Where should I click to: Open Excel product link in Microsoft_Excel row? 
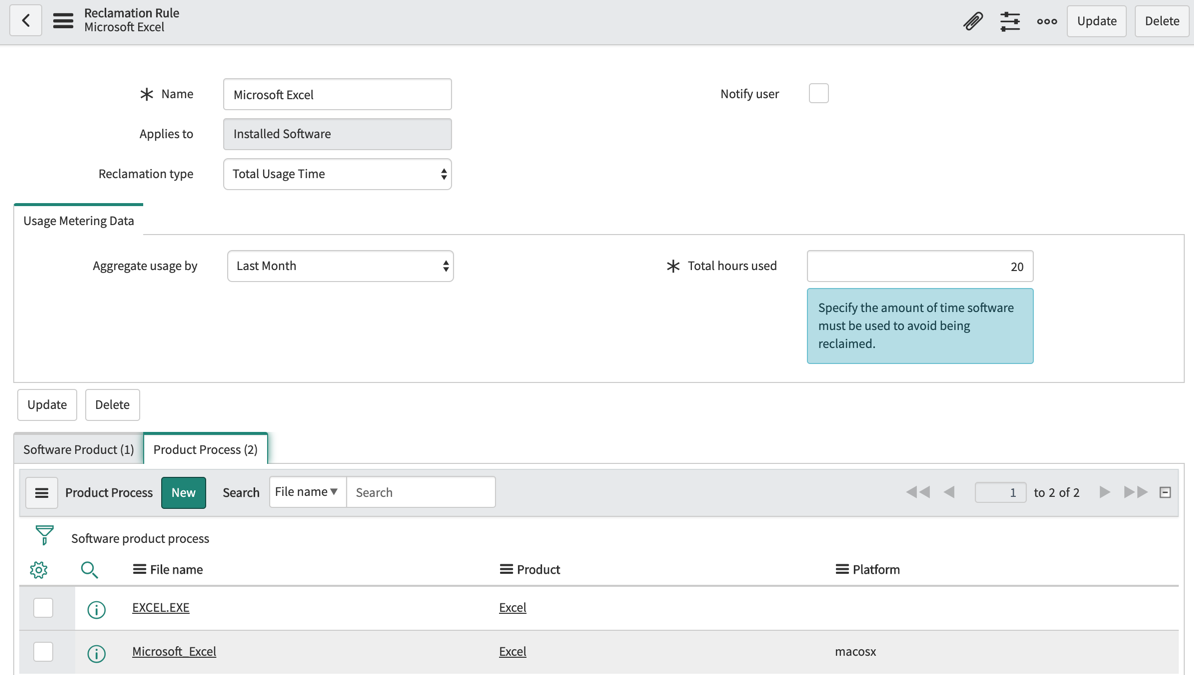click(512, 652)
